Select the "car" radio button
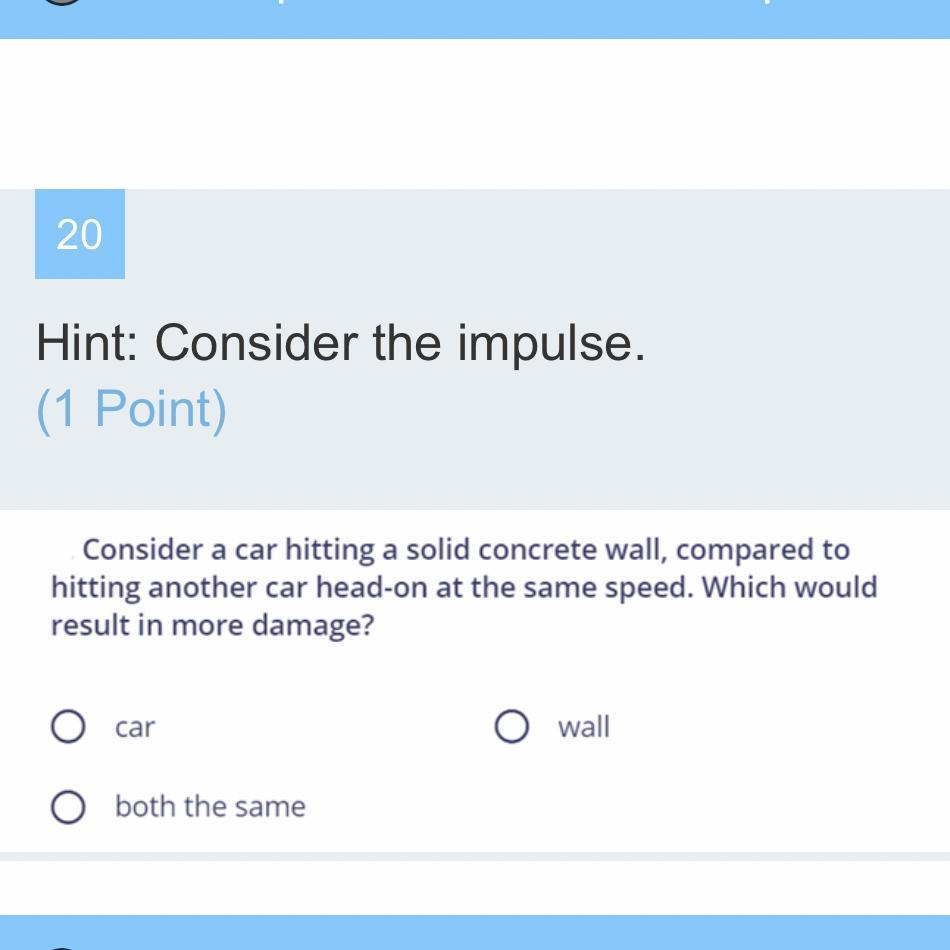950x950 pixels. (67, 727)
